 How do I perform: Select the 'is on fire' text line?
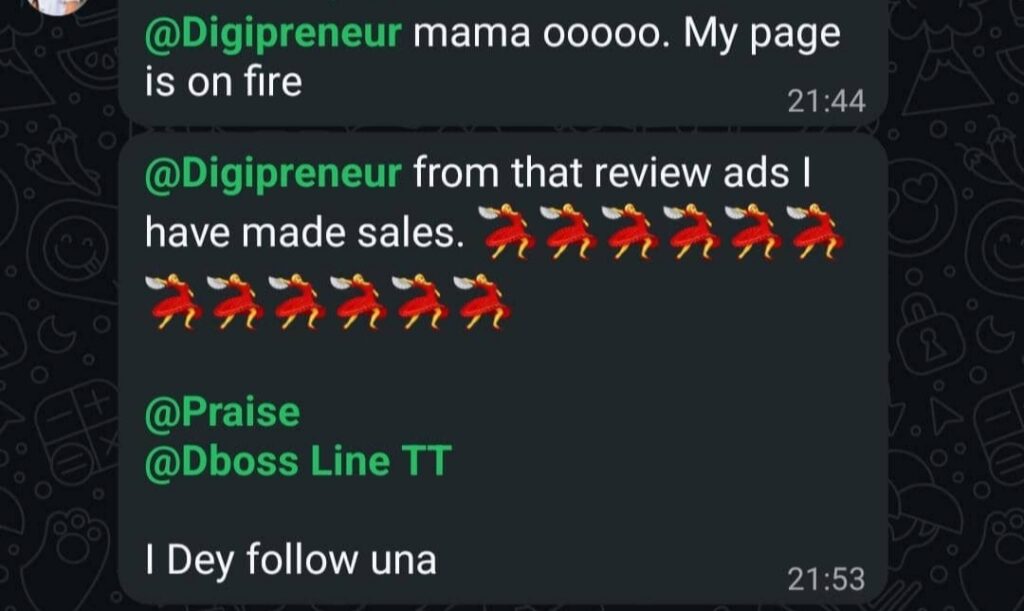[223, 82]
